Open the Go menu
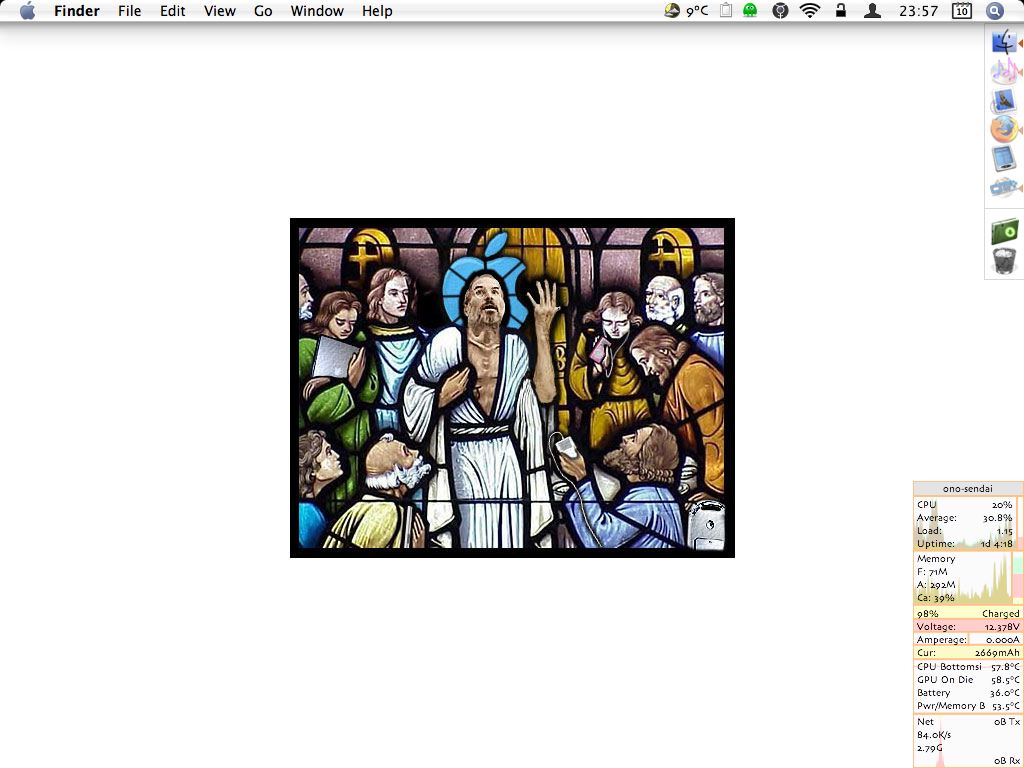This screenshot has height=768, width=1024. [x=263, y=10]
